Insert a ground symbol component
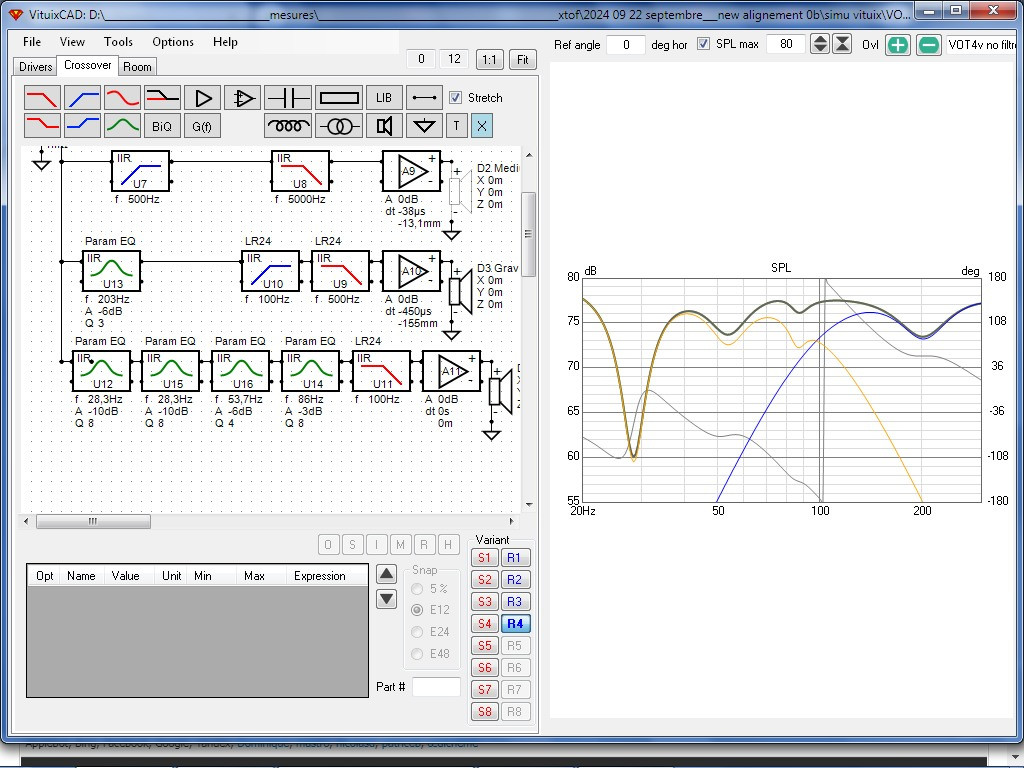The width and height of the screenshot is (1024, 768). [424, 126]
